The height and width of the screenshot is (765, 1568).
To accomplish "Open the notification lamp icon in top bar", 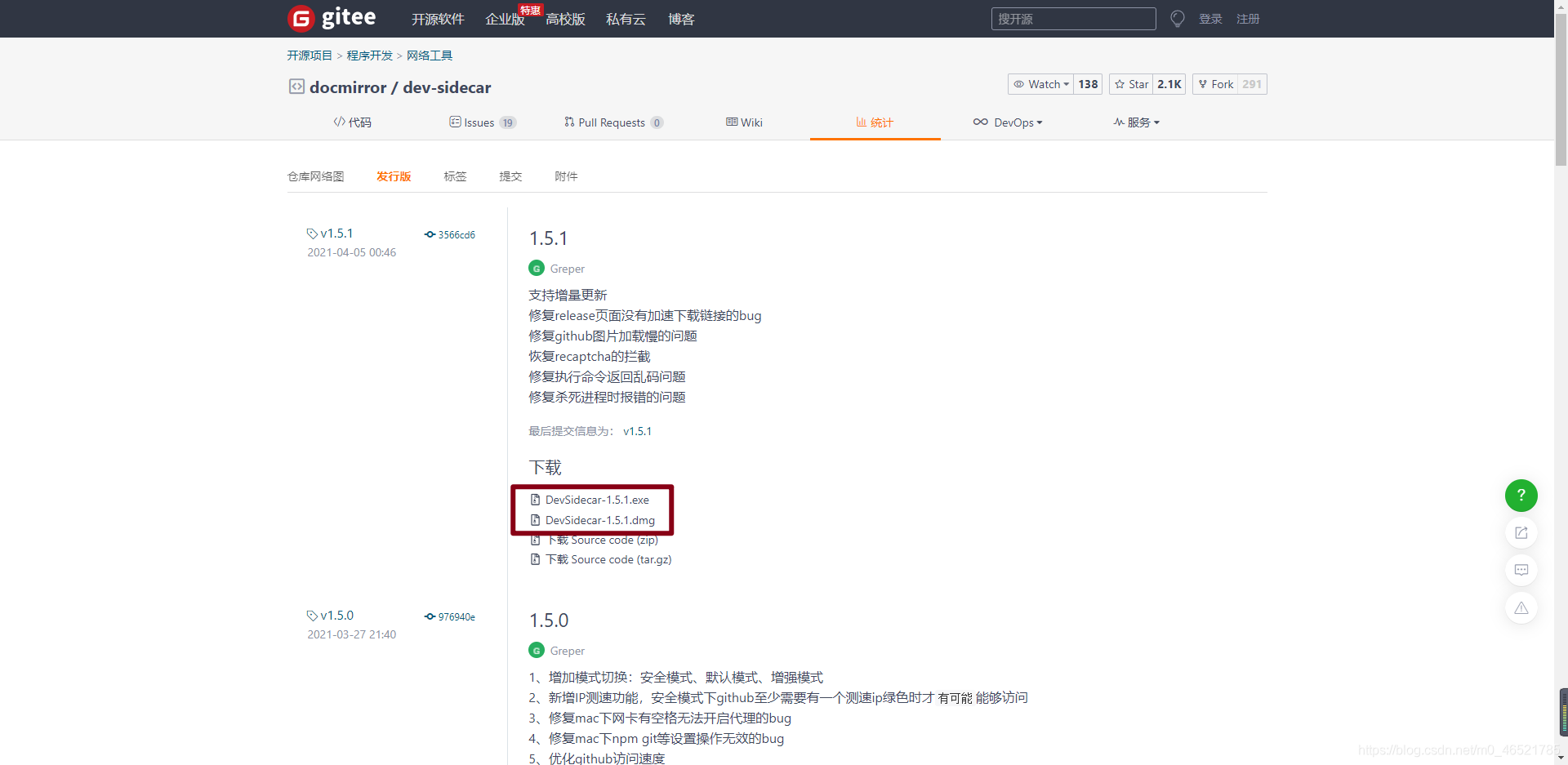I will click(1176, 18).
